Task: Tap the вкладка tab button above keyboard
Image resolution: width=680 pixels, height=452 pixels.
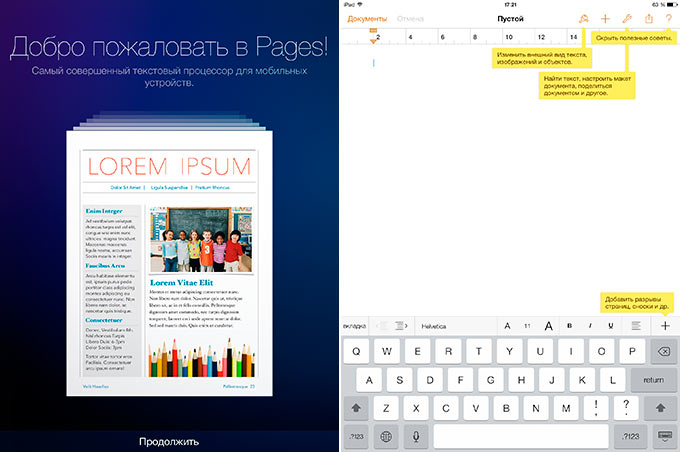Action: (354, 326)
